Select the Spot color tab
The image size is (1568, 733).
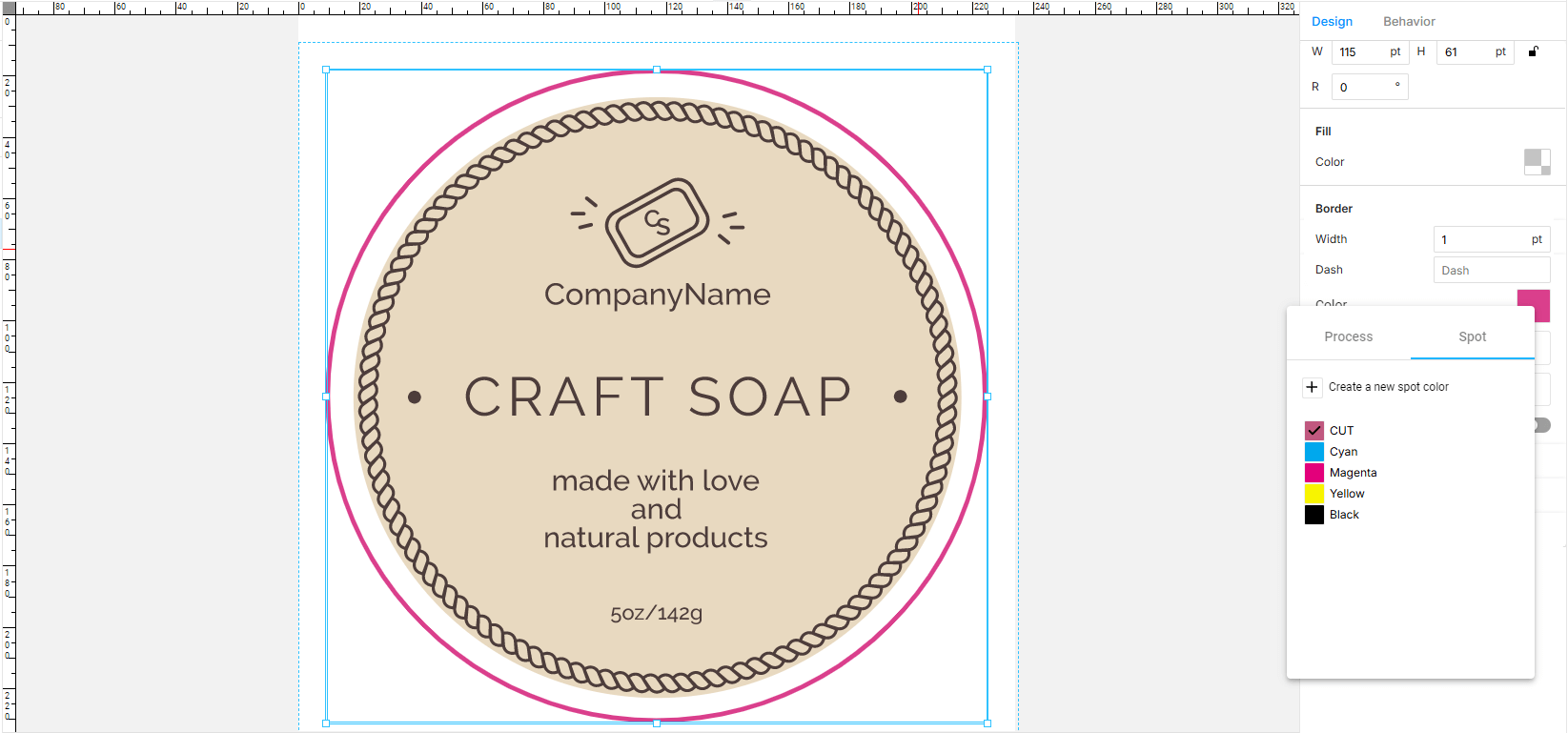click(1472, 336)
